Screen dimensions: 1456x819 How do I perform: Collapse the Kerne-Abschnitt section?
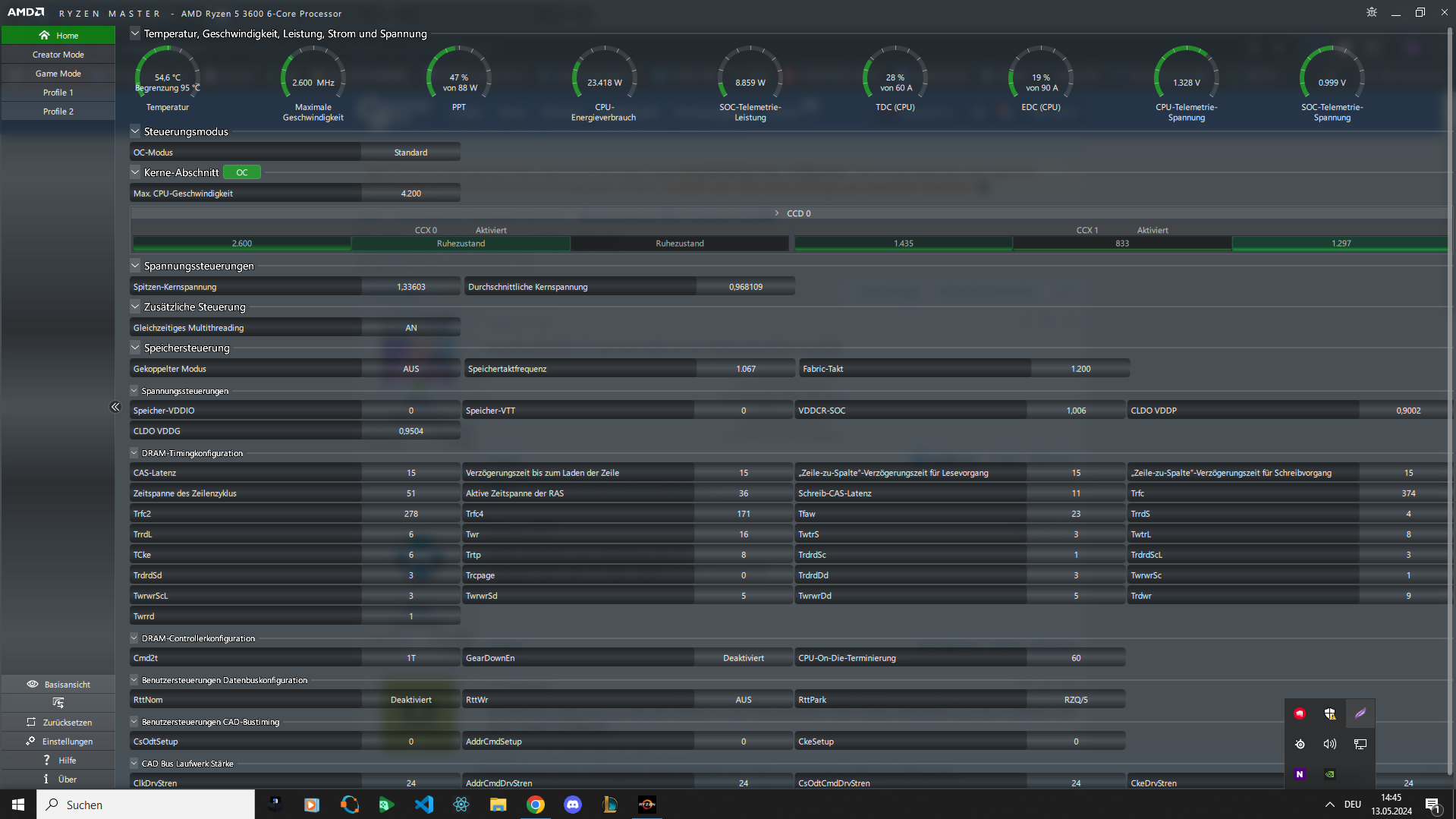coord(135,172)
